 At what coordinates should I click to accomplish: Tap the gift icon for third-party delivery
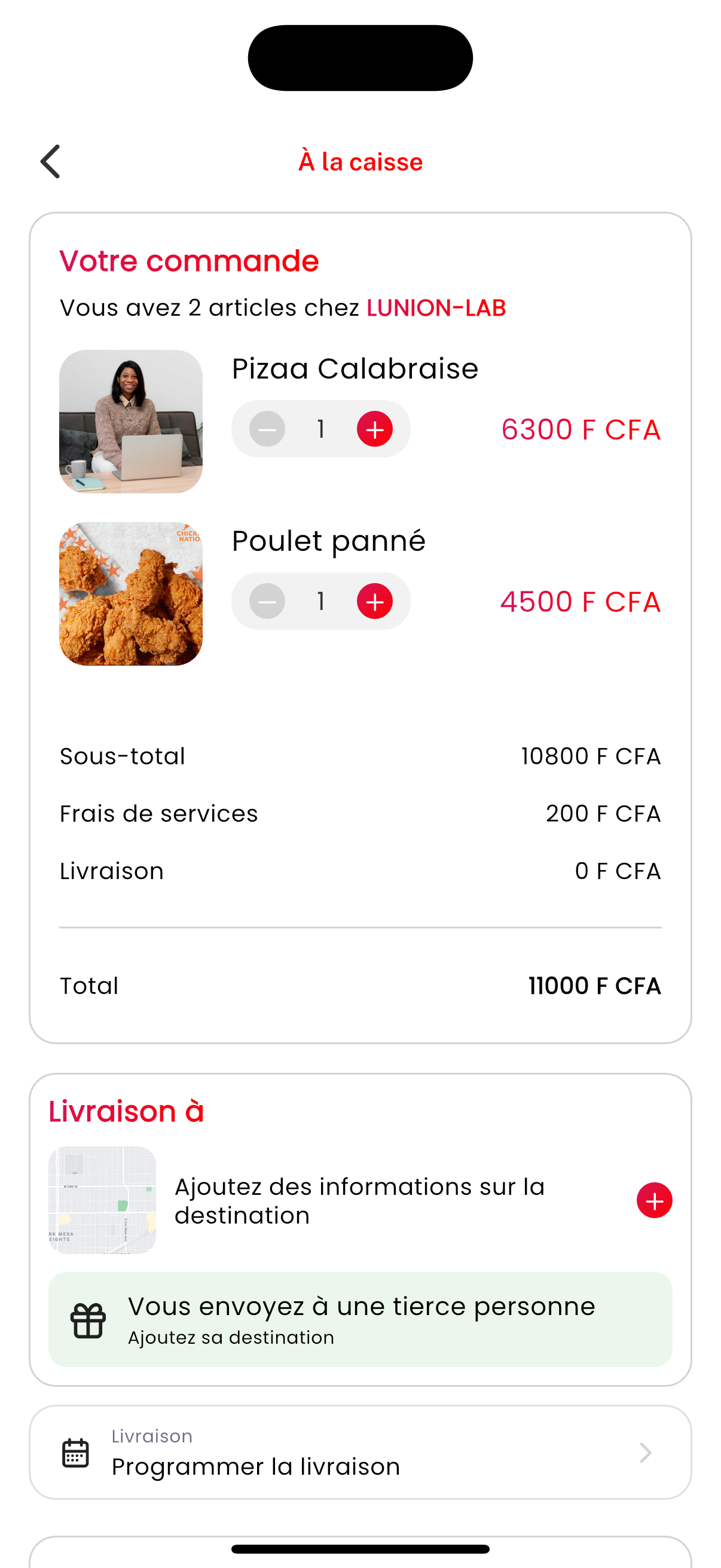click(88, 1320)
